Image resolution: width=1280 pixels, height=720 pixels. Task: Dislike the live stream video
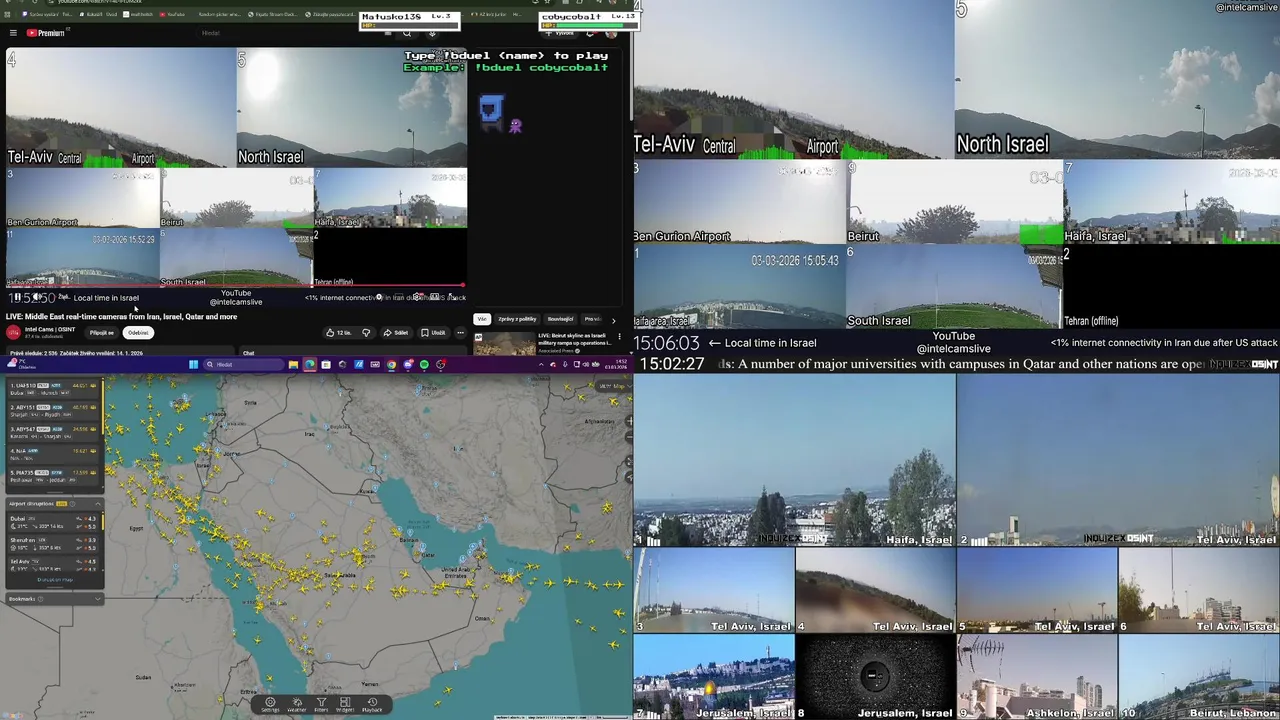pos(366,332)
